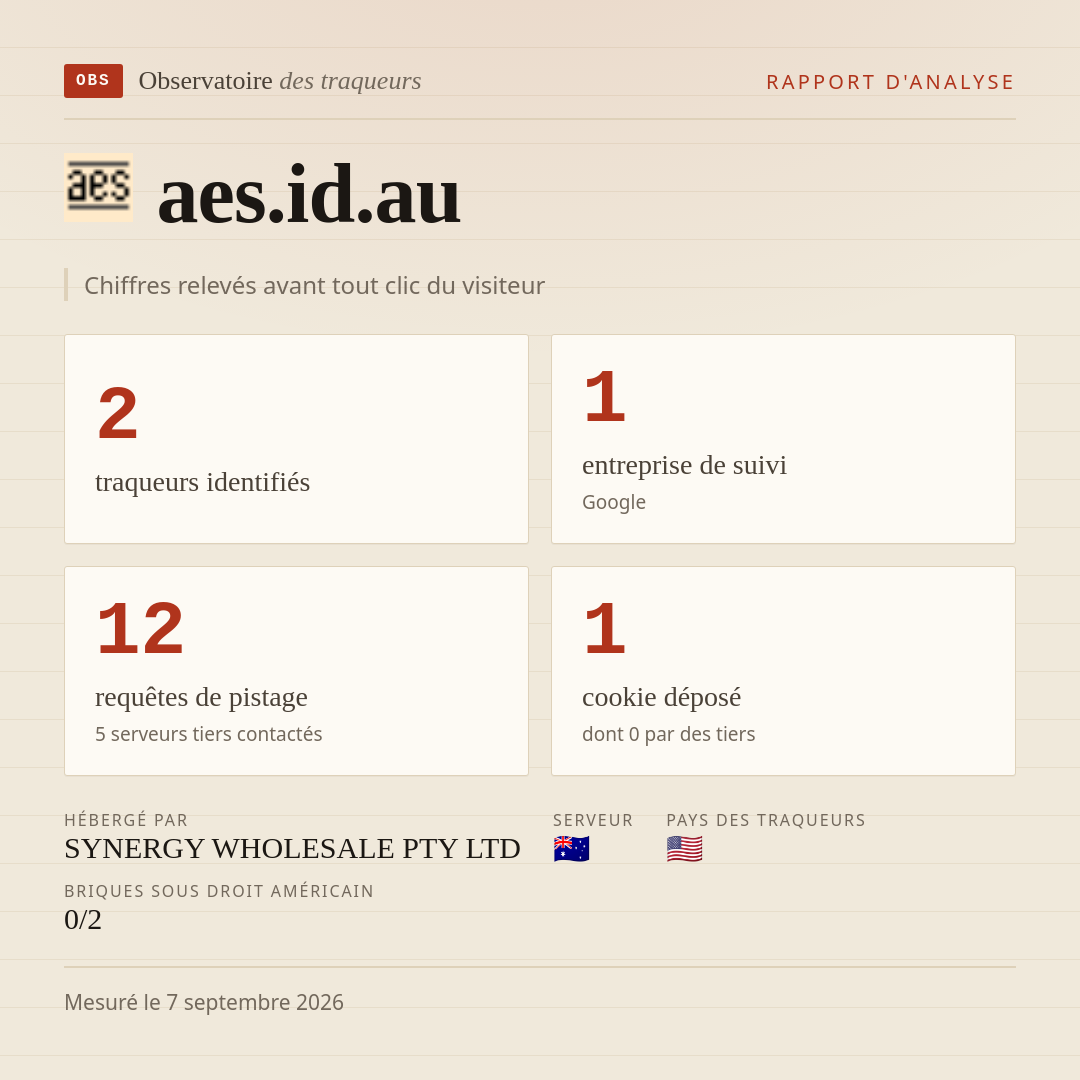This screenshot has width=1080, height=1080.
Task: Click the 0/2 value
Action: pos(83,920)
